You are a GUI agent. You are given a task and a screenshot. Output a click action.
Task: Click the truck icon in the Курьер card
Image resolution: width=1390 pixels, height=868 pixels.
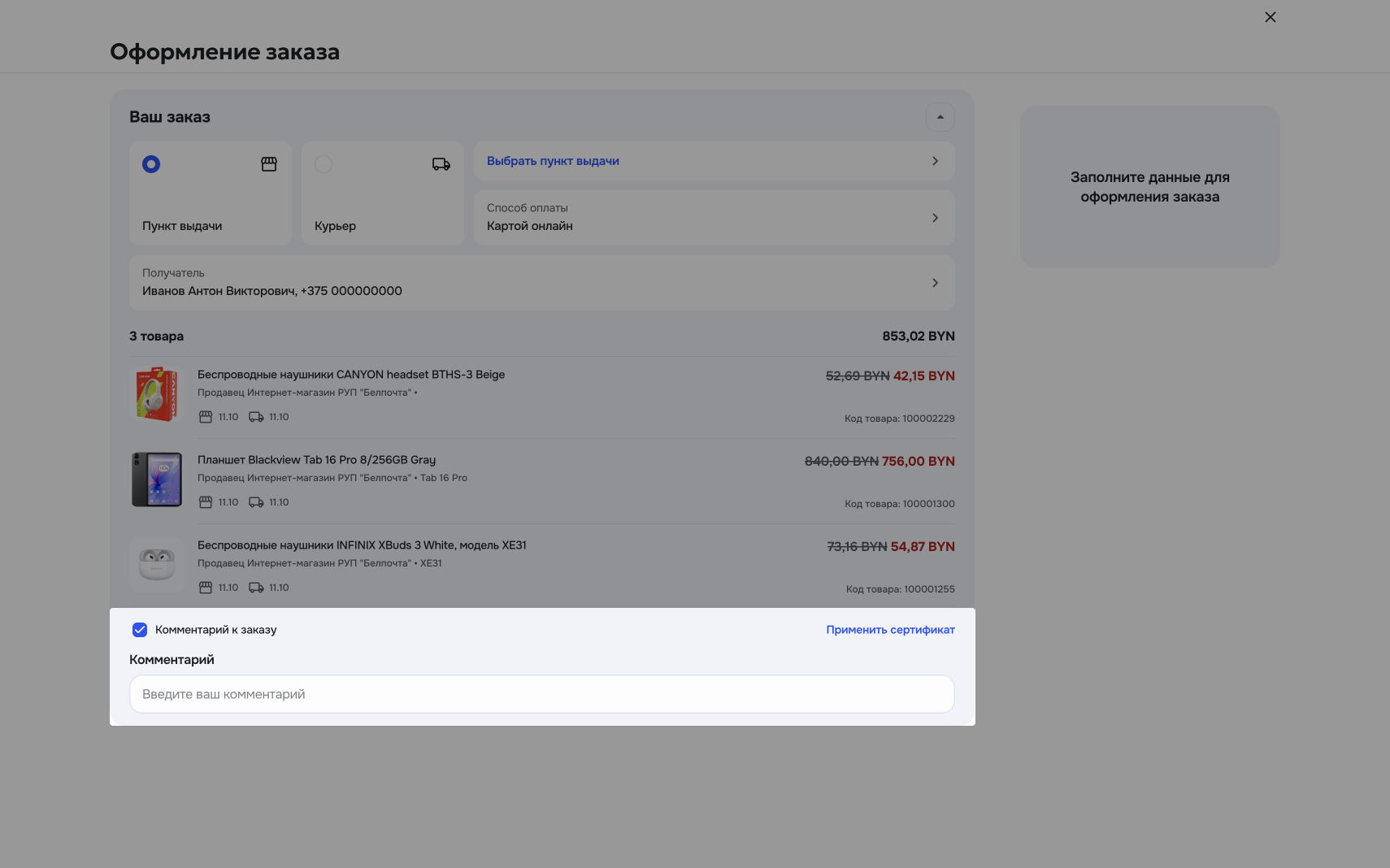click(441, 164)
